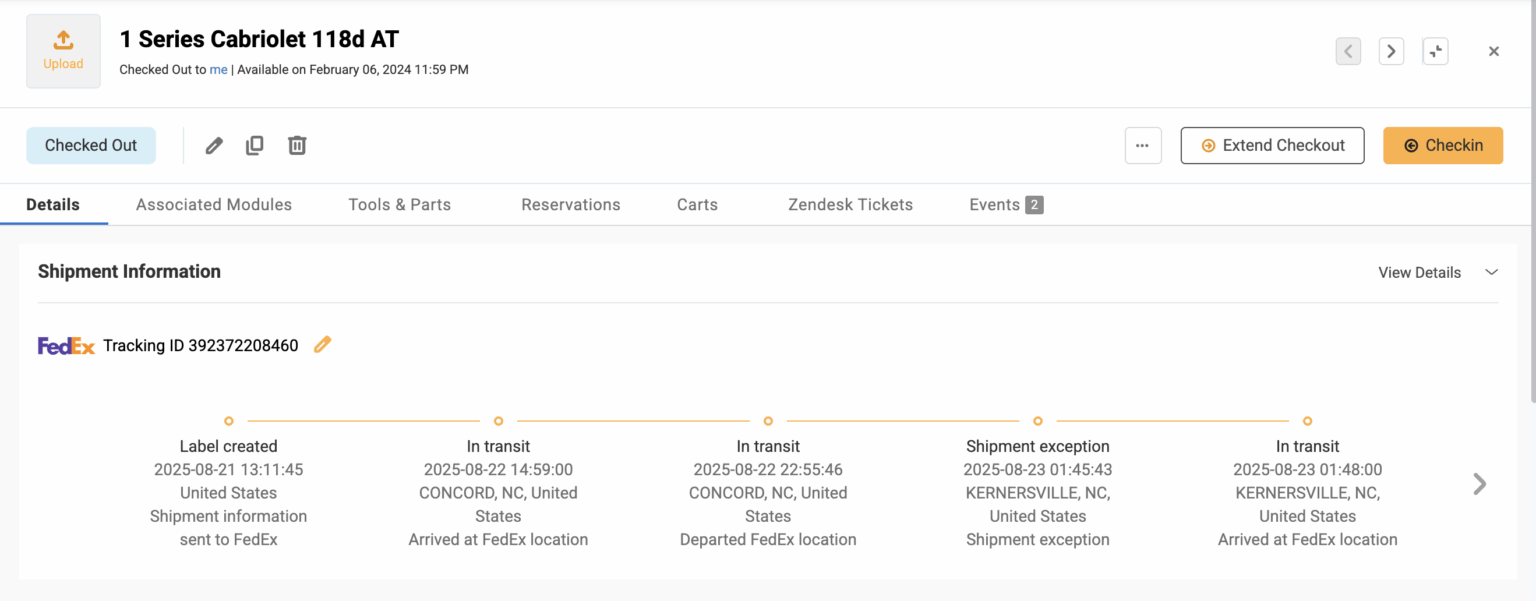Click the Shipment exception timeline dot

pos(1037,421)
